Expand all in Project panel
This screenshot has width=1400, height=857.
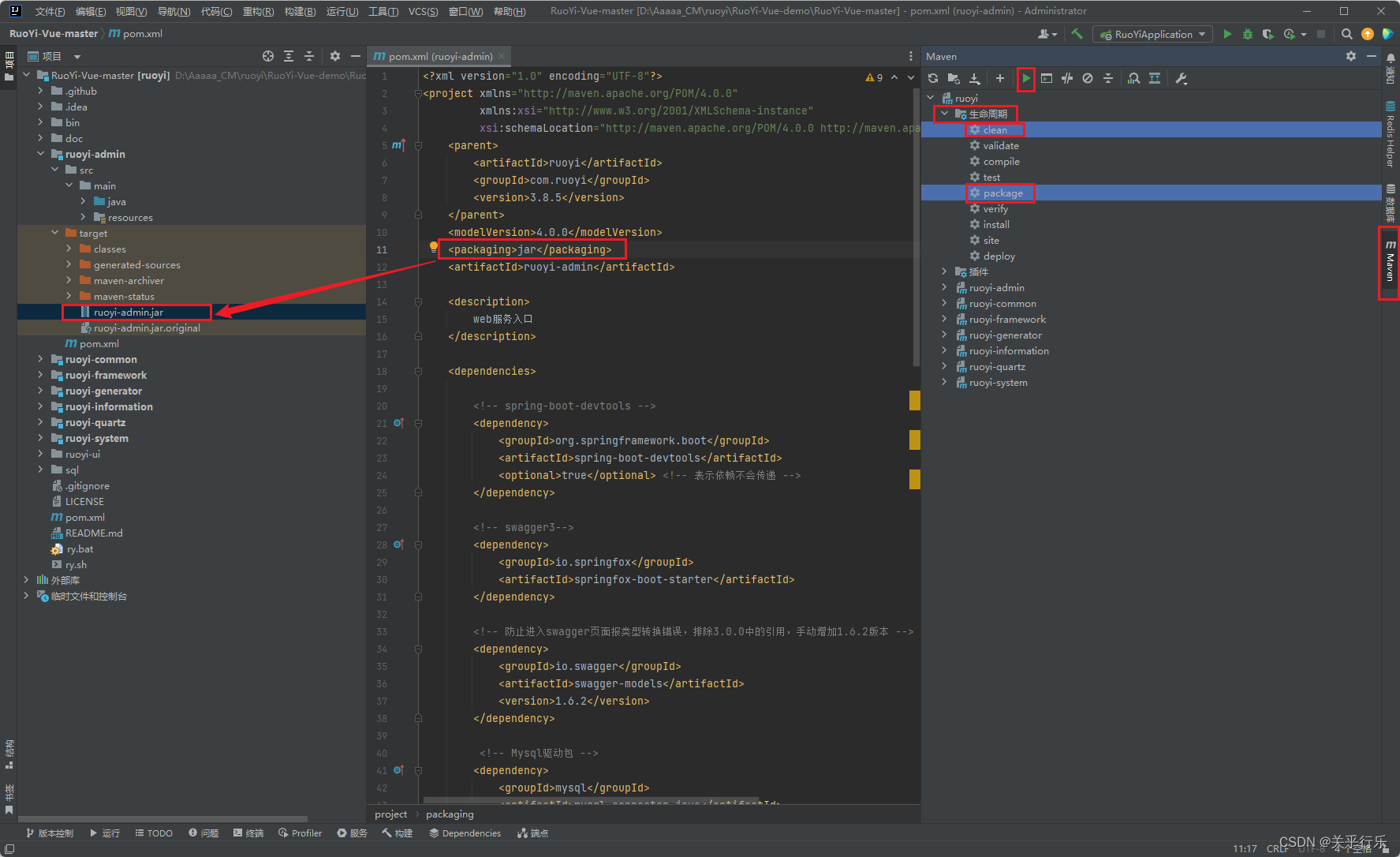[289, 56]
